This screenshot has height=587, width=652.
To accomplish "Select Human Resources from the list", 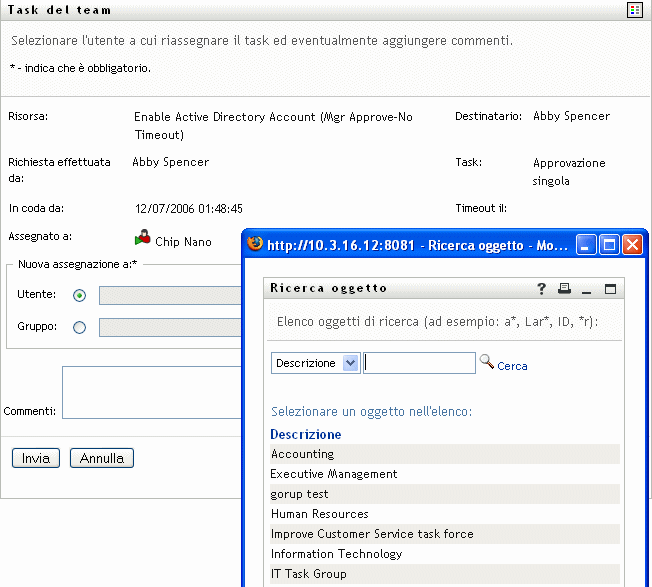I will tap(445, 514).
